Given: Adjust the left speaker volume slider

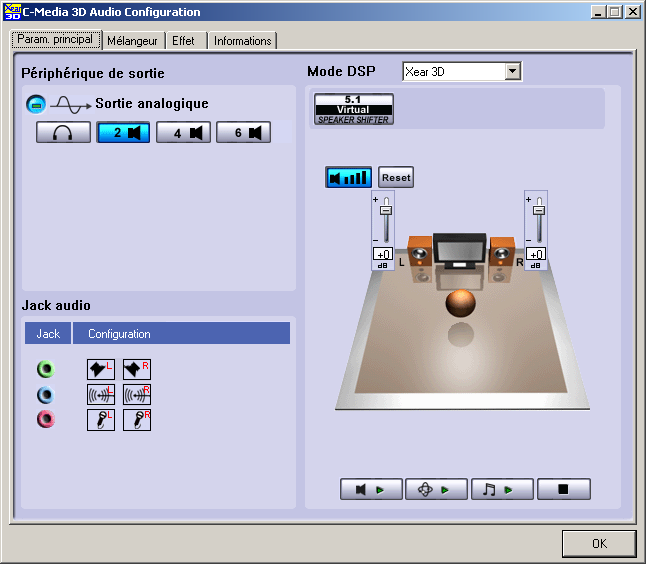Looking at the screenshot, I should (x=386, y=211).
